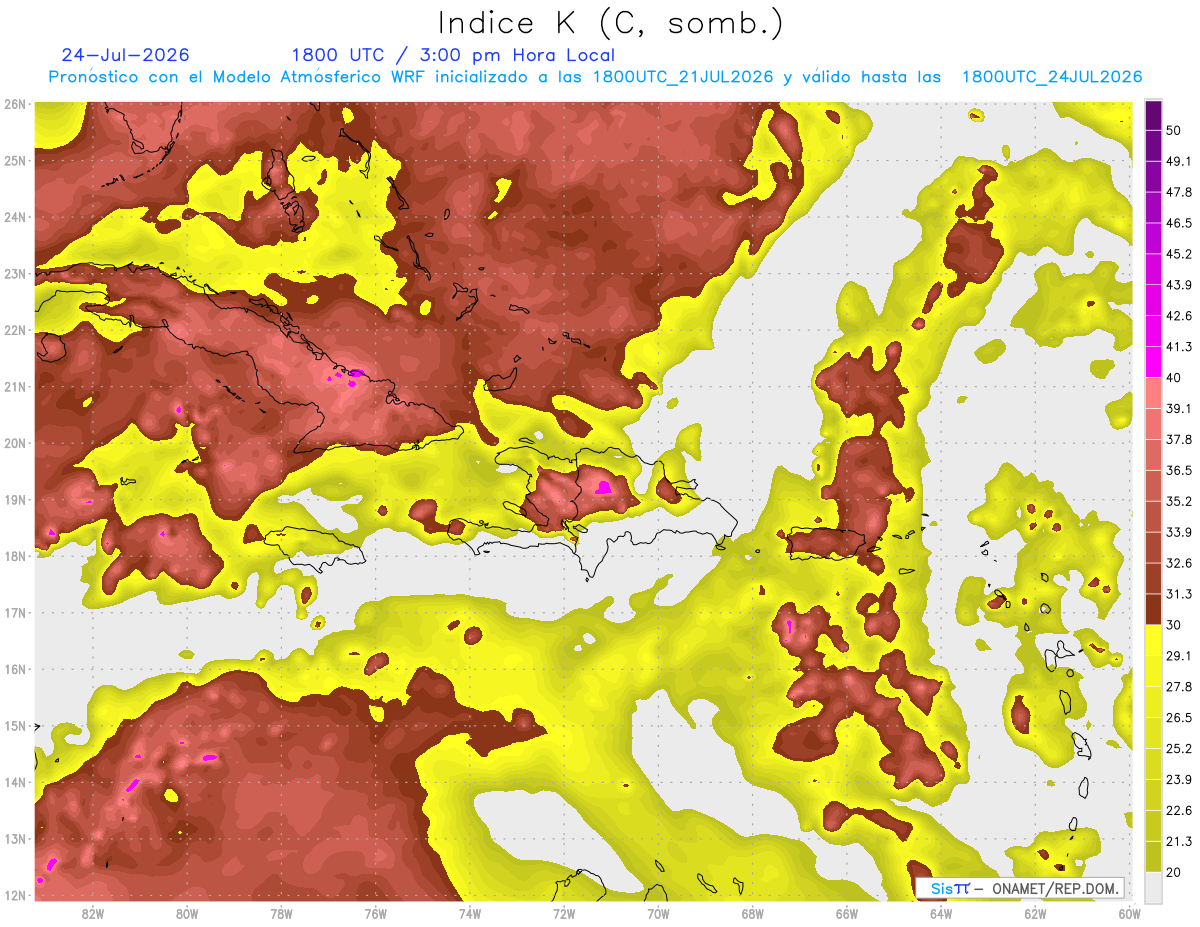The height and width of the screenshot is (927, 1200).
Task: Select the "17N" latitude label
Action: (14, 613)
